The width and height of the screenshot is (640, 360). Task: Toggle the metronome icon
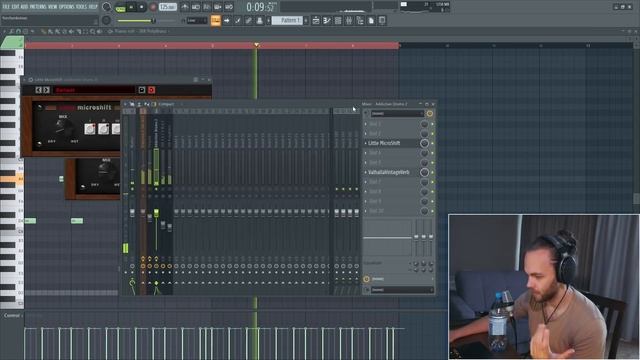[x=185, y=7]
